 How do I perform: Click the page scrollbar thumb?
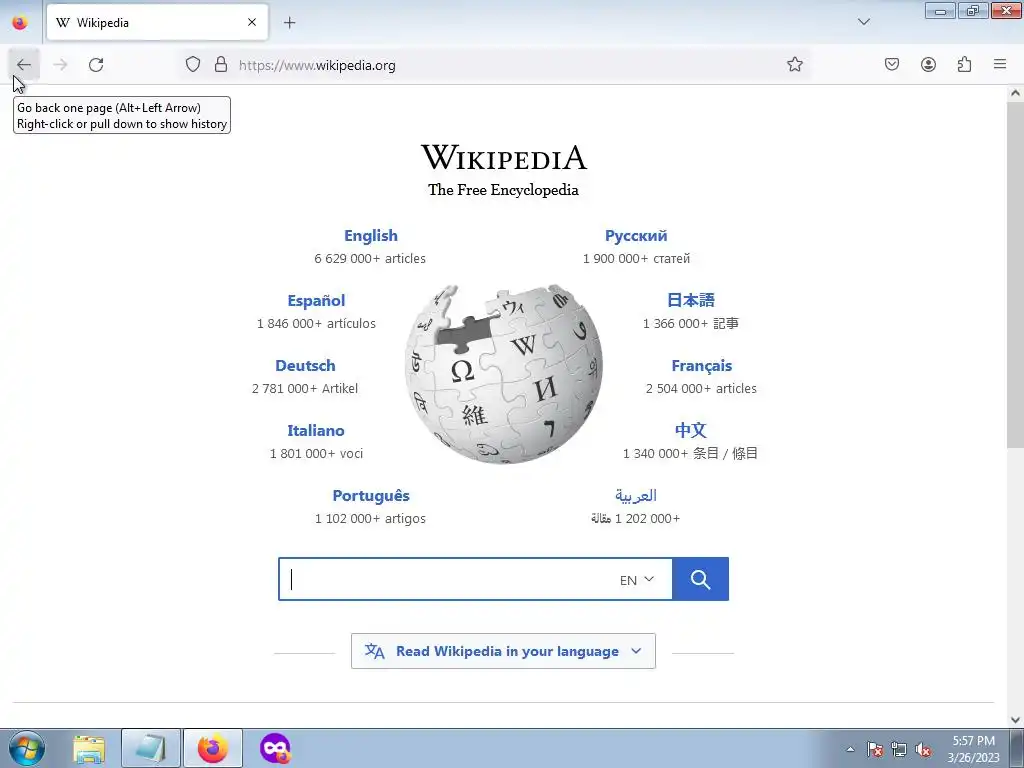pyautogui.click(x=1015, y=274)
